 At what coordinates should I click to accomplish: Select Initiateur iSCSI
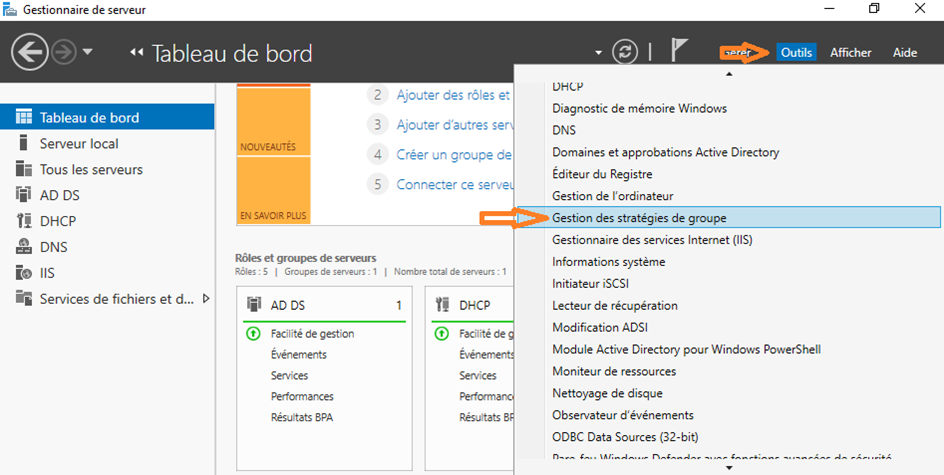pyautogui.click(x=727, y=284)
